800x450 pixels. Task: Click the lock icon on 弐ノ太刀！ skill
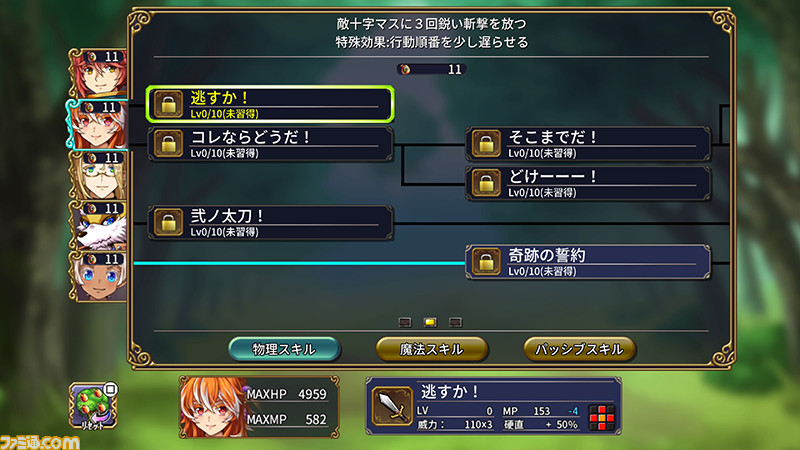168,222
